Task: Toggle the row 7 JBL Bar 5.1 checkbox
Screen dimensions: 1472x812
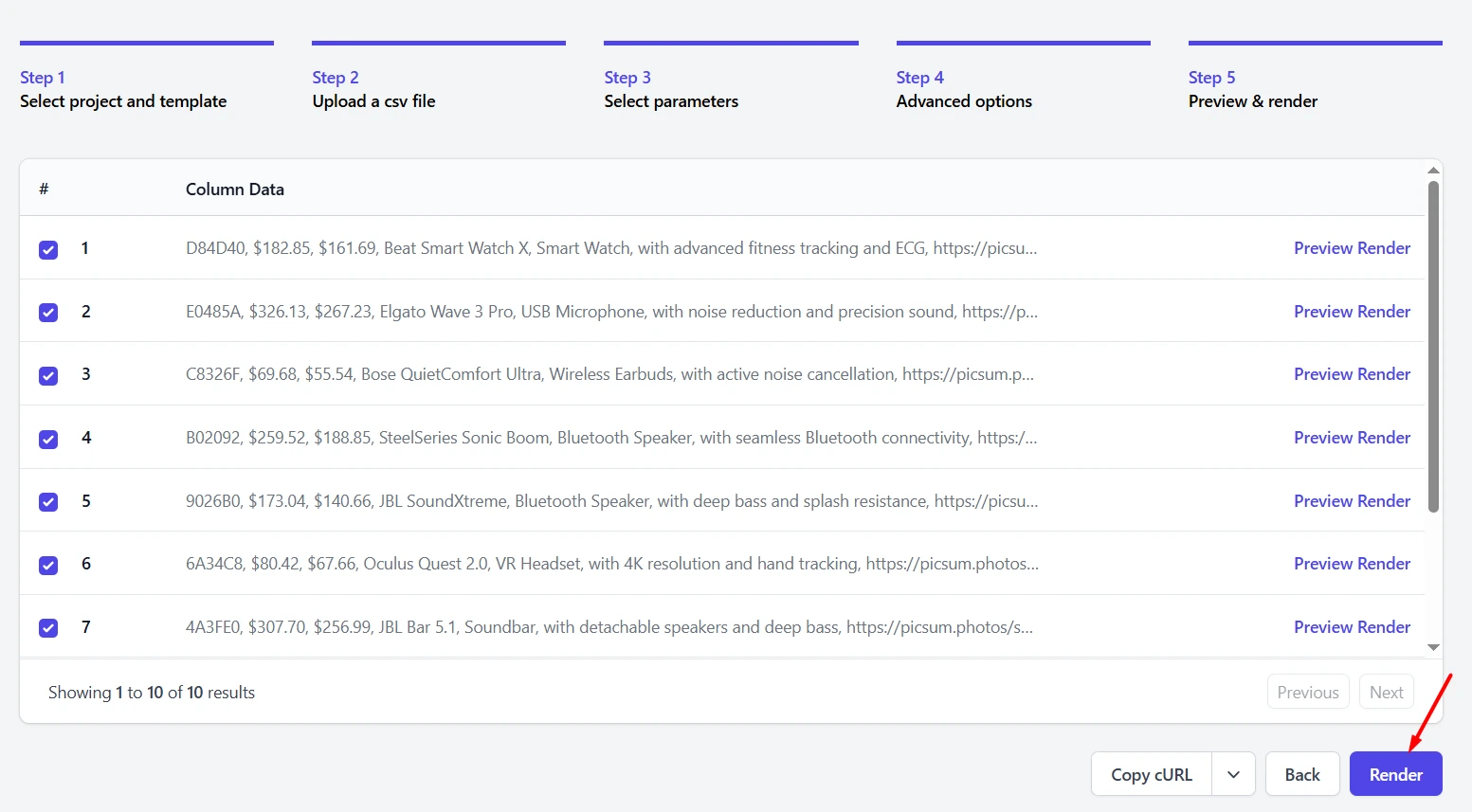Action: click(x=48, y=628)
